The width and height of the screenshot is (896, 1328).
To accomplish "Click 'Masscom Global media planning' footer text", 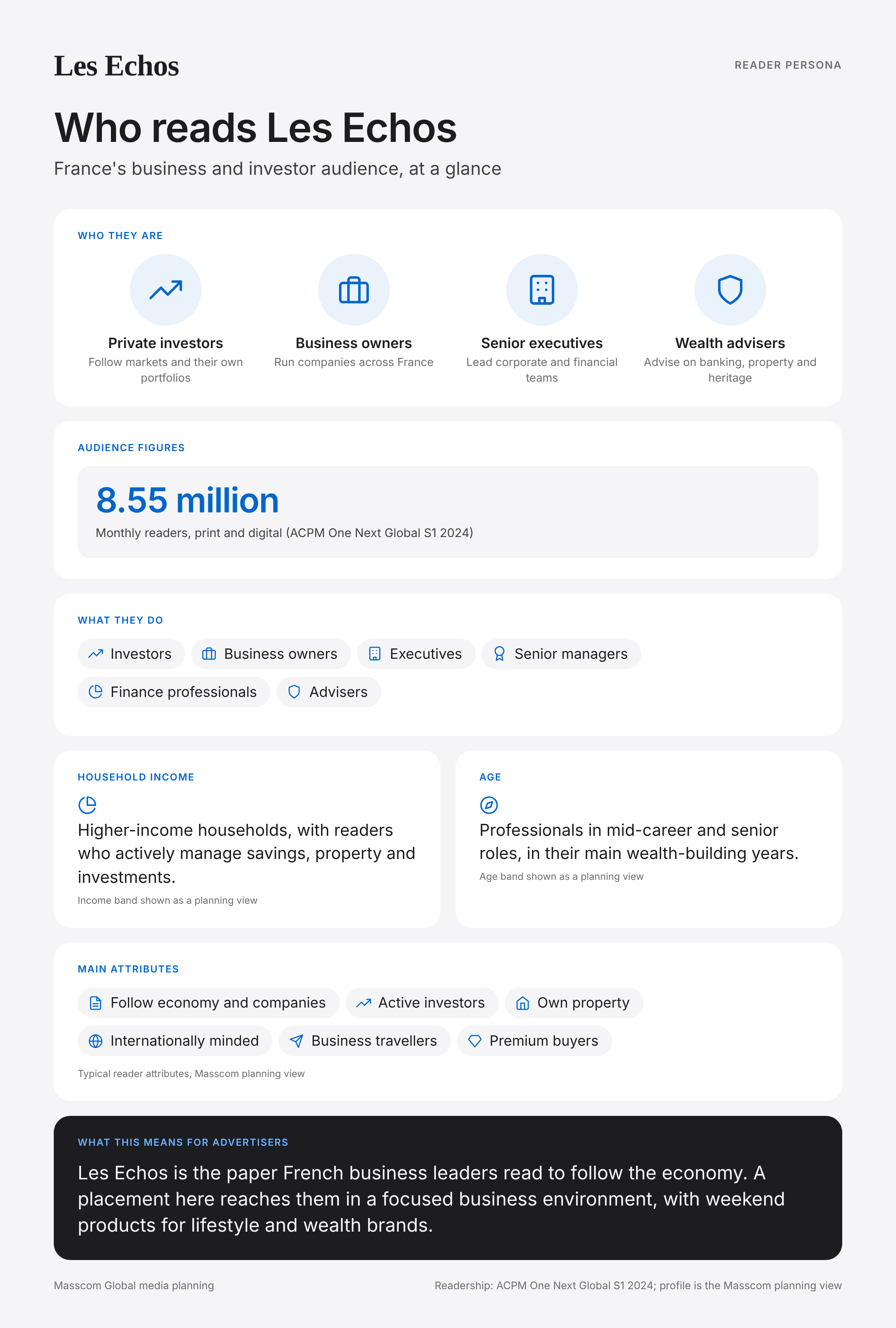I will click(134, 1286).
